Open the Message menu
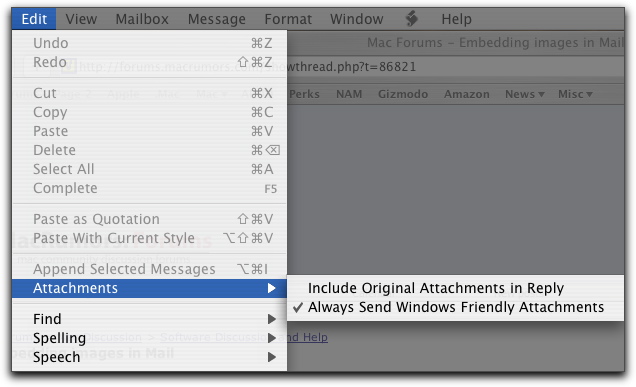636x387 pixels. 217,19
